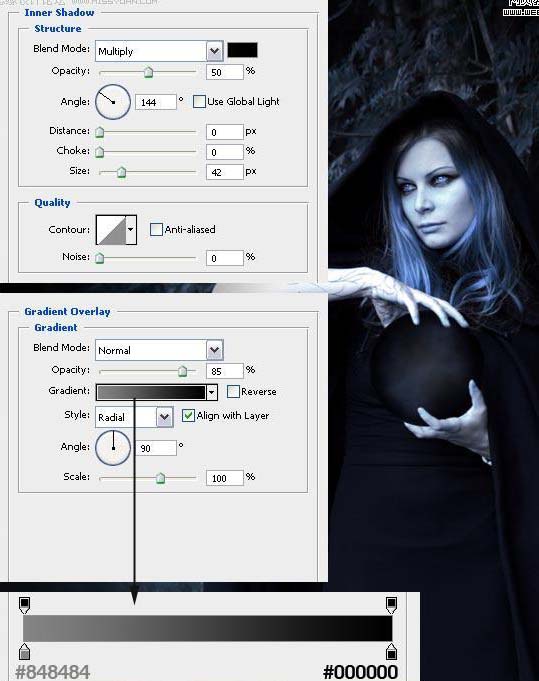
Task: Click the Gradient Overlay Opacity slider handle
Action: pos(182,371)
